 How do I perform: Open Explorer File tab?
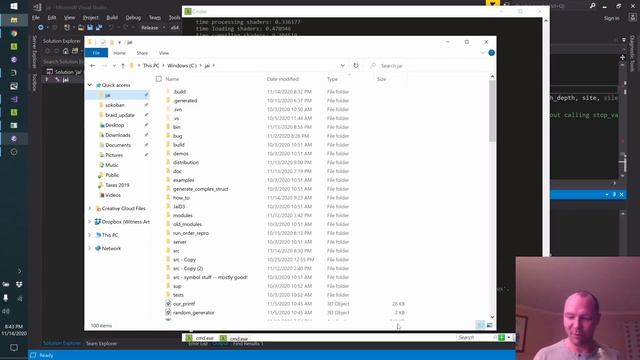(96, 53)
